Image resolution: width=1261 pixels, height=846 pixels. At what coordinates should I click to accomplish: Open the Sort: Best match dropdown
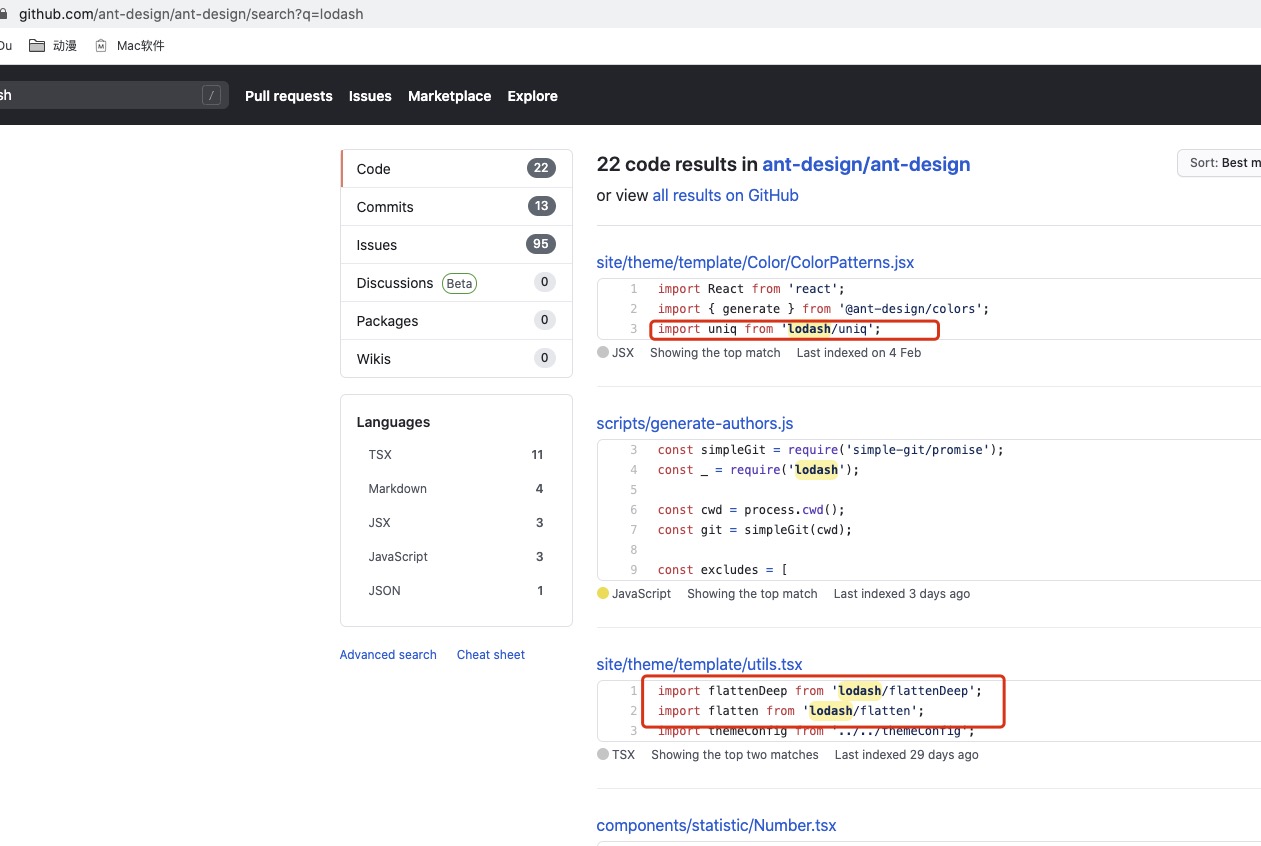click(x=1219, y=163)
